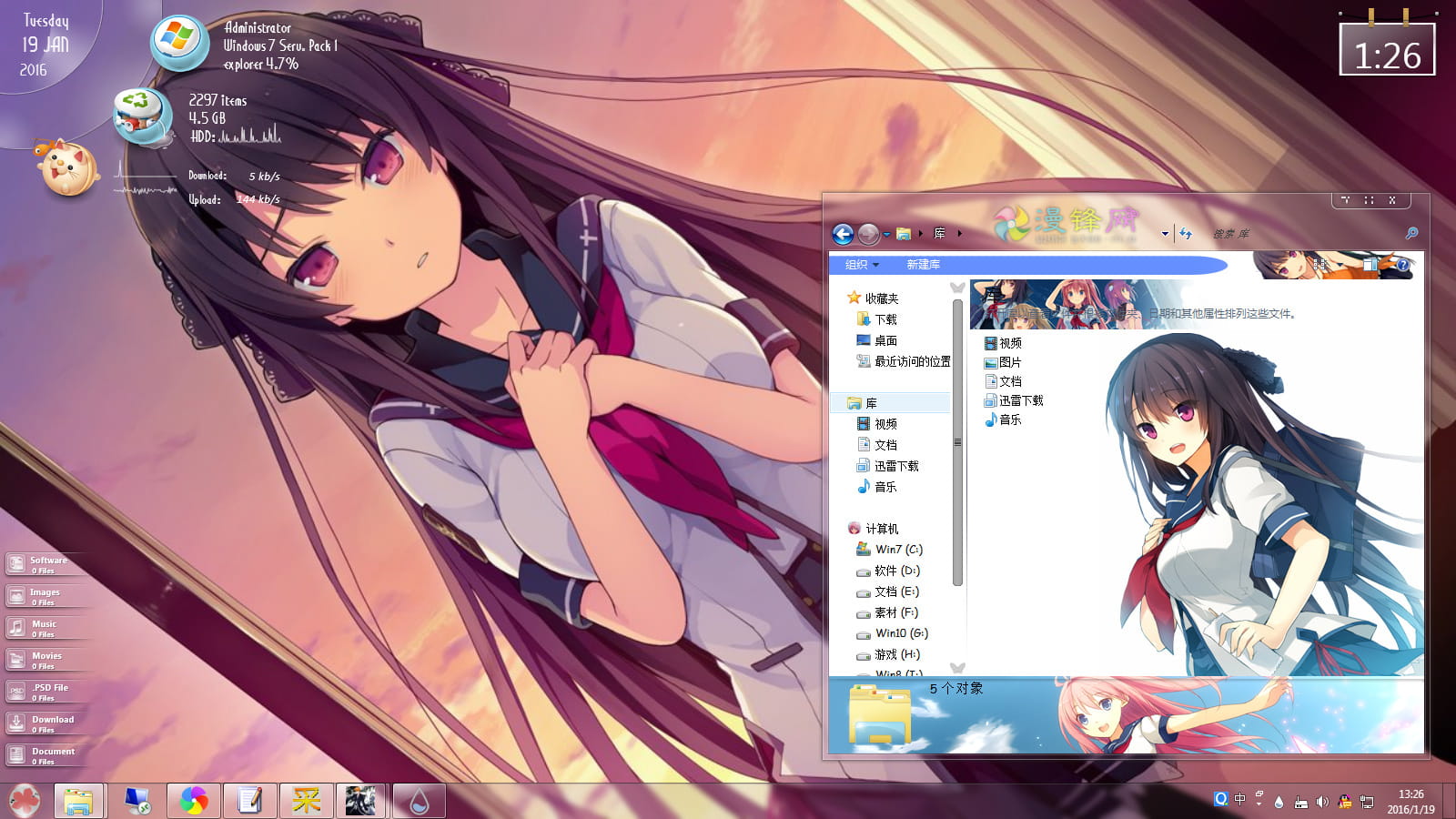This screenshot has height=819, width=1456.
Task: Switch input method via the 中 indicator
Action: 1240,799
